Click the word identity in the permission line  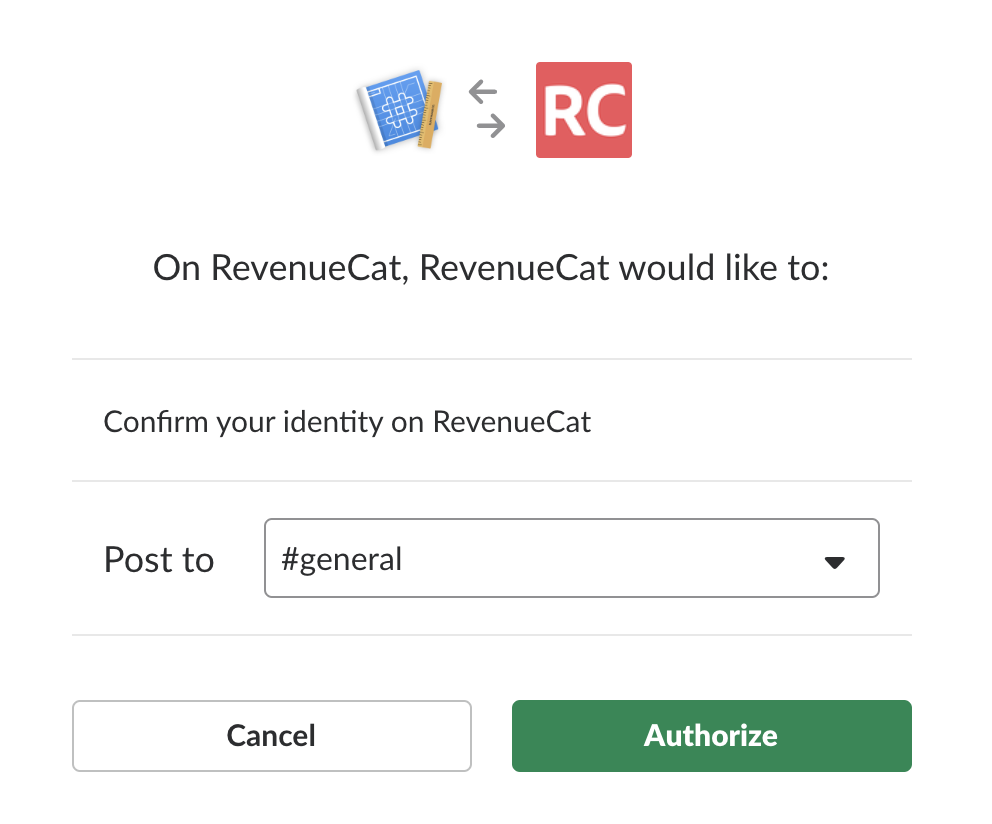pyautogui.click(x=333, y=423)
